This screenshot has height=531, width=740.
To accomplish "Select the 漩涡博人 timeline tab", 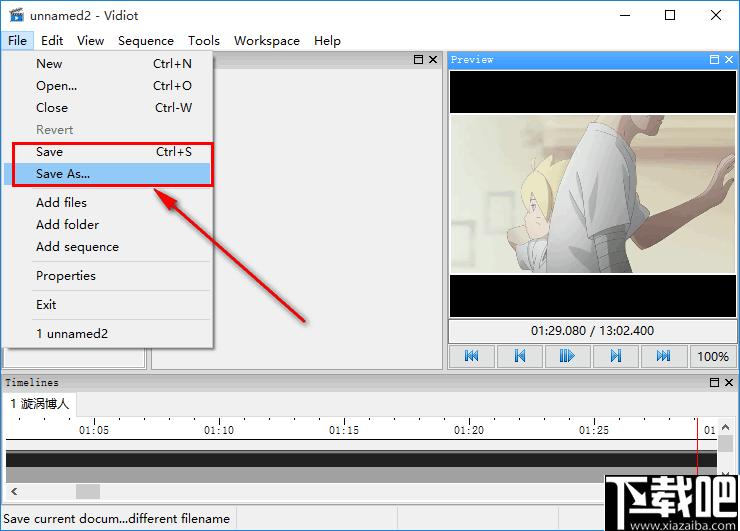I will coord(40,404).
